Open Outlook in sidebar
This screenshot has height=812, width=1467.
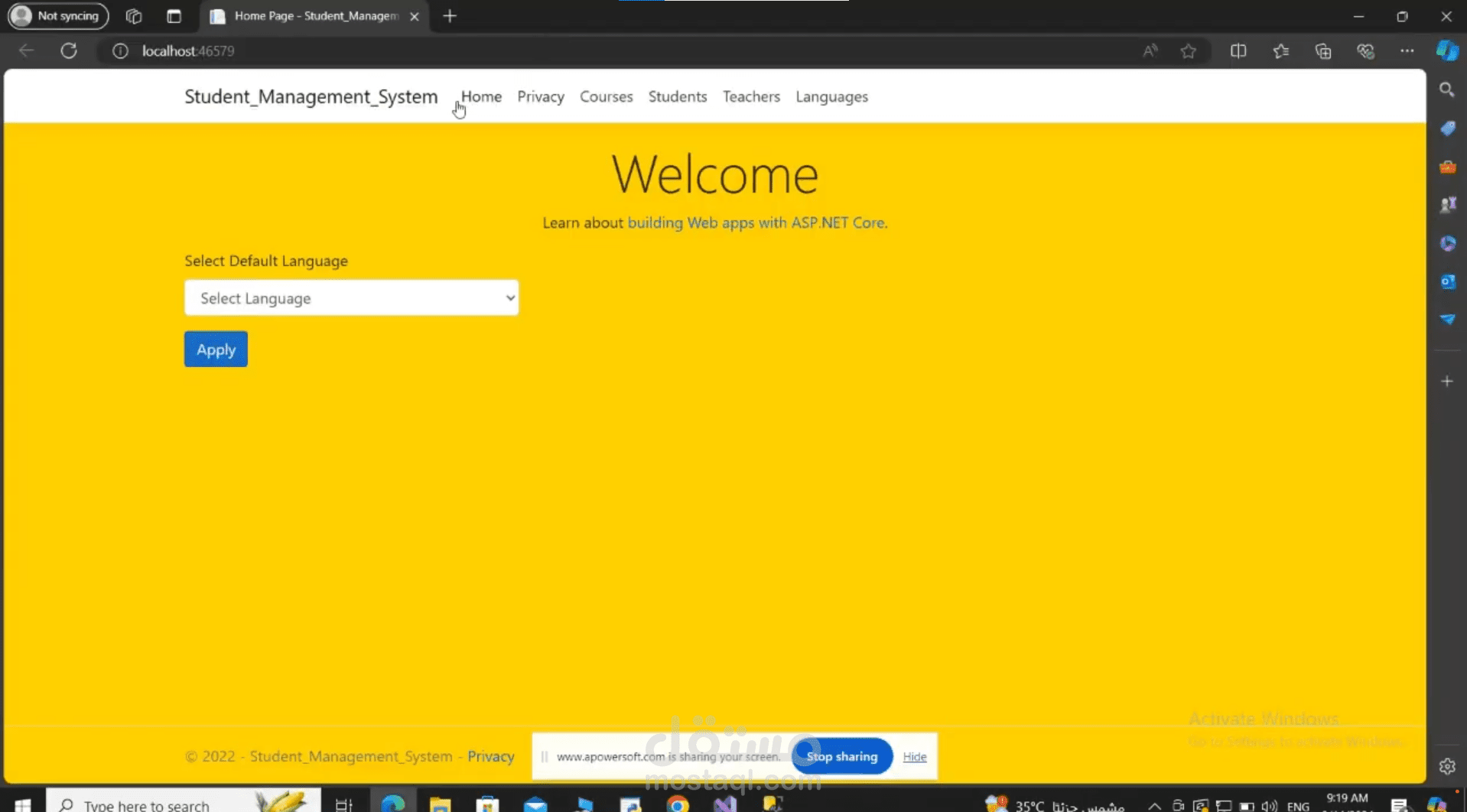(x=1447, y=281)
